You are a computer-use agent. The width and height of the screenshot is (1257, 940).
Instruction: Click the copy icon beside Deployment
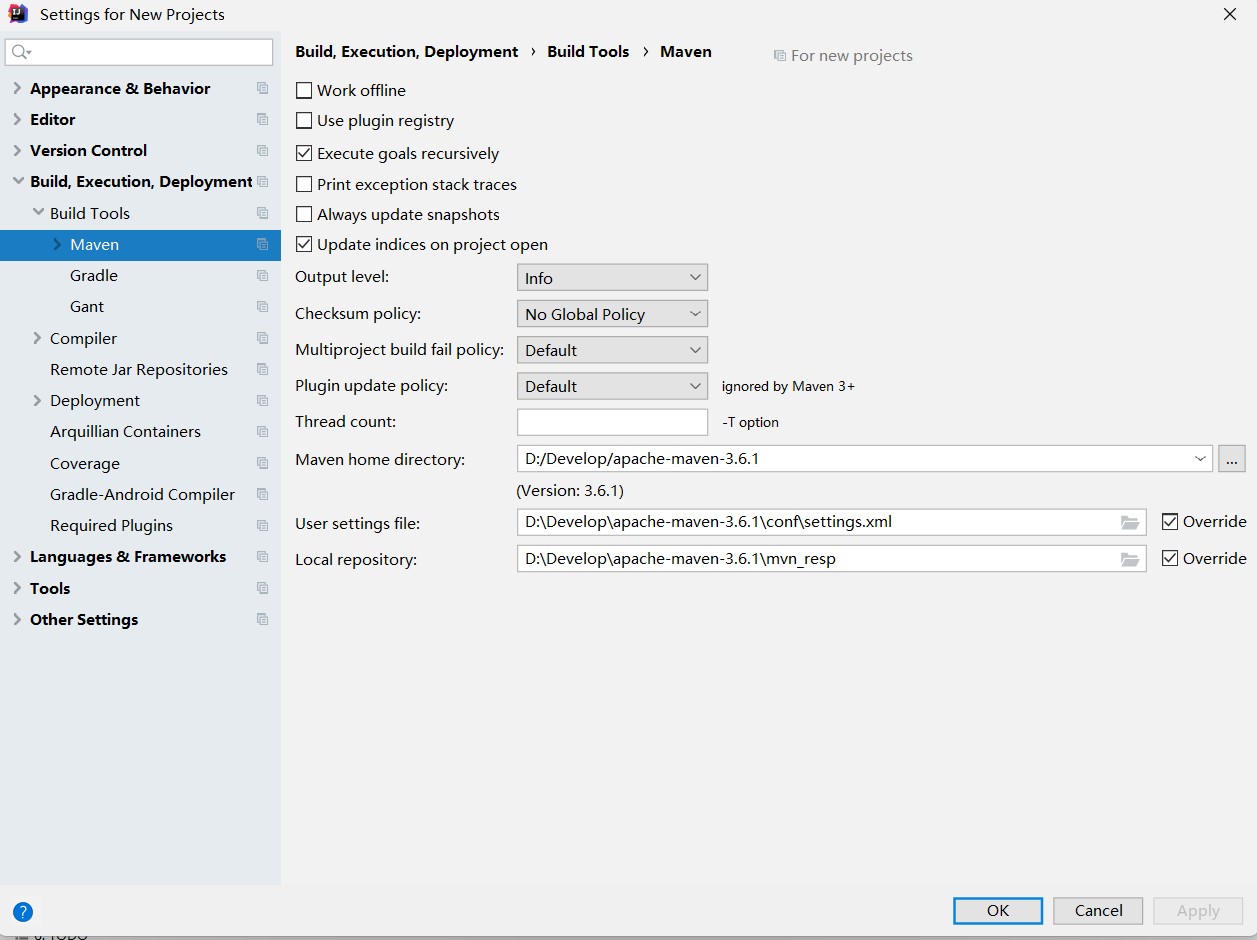(x=263, y=401)
